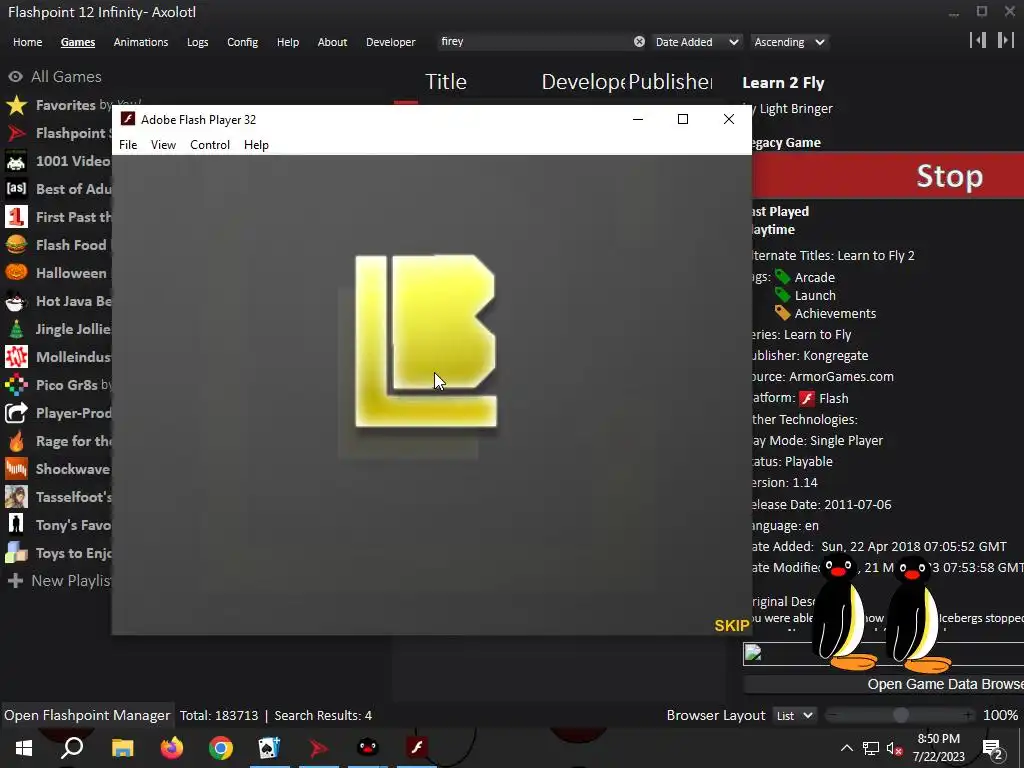Click the taskbar clock and date
The height and width of the screenshot is (768, 1024).
pos(938,748)
